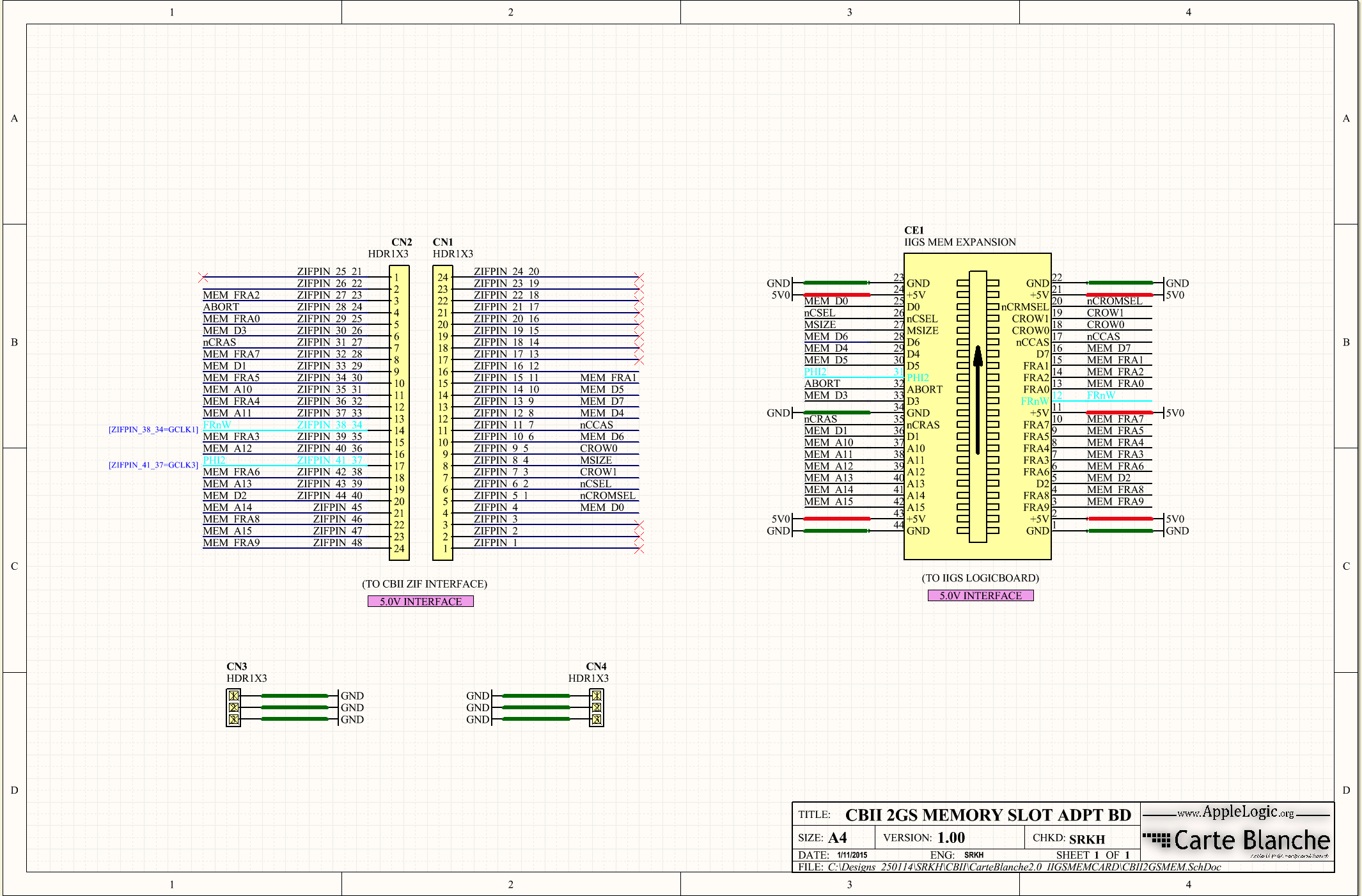1362x896 pixels.
Task: Select the [ZIFPIN_38_34=GCLK1] annotation
Action: click(x=153, y=430)
